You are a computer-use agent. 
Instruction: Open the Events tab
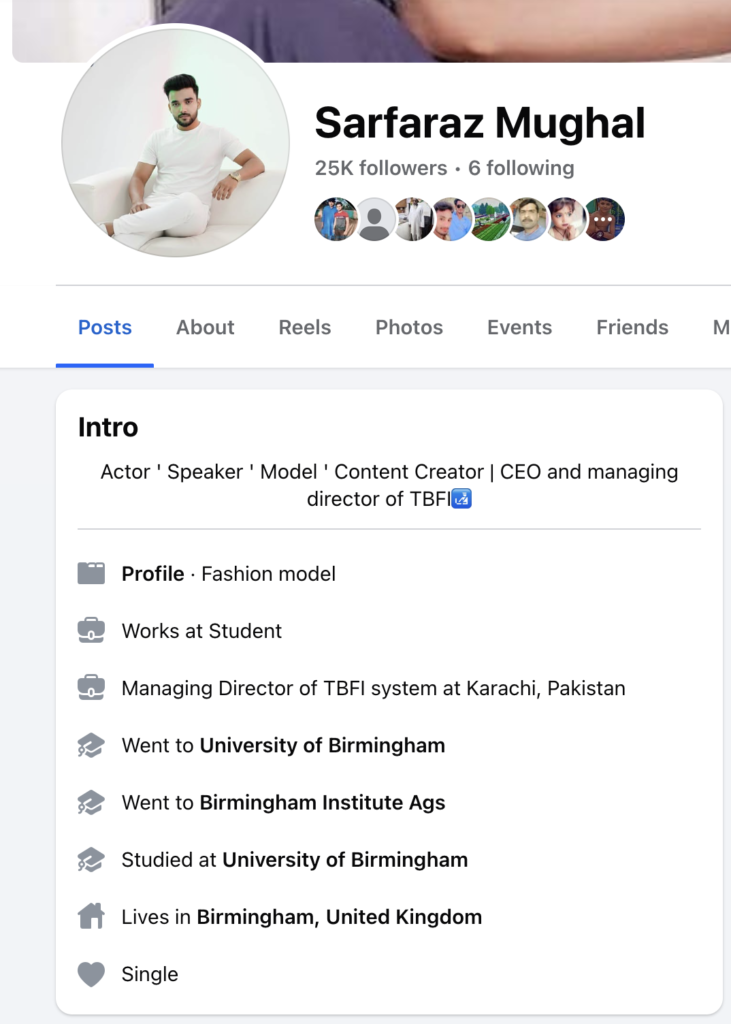(519, 327)
